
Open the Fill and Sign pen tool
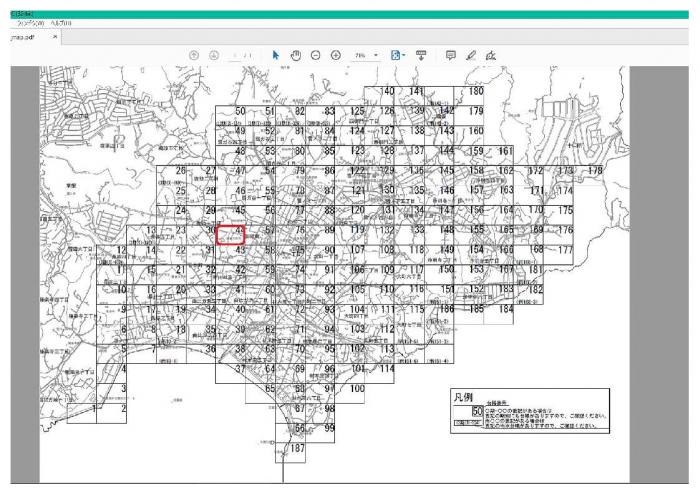pos(490,55)
